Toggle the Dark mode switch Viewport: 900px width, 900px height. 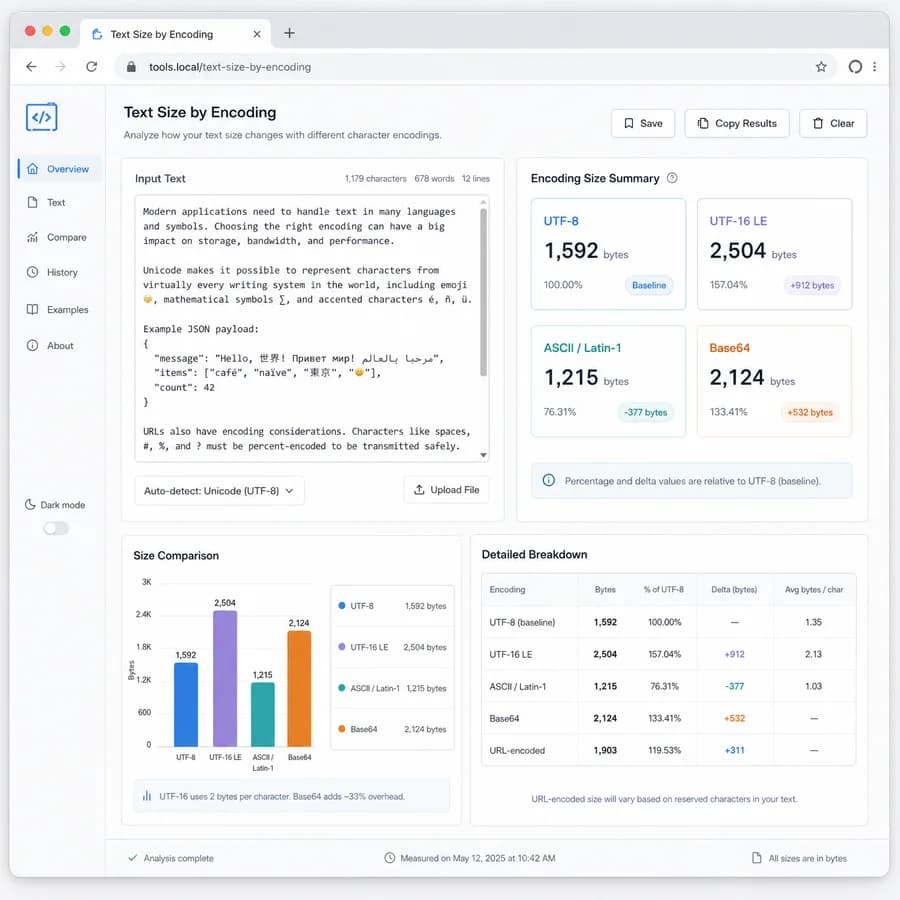[x=56, y=528]
